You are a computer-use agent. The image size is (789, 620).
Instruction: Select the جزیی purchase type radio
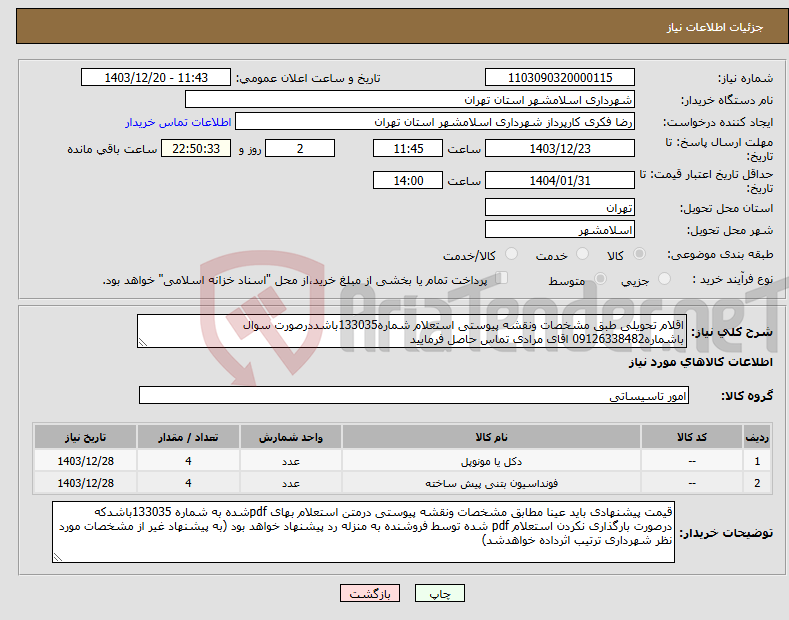664,279
